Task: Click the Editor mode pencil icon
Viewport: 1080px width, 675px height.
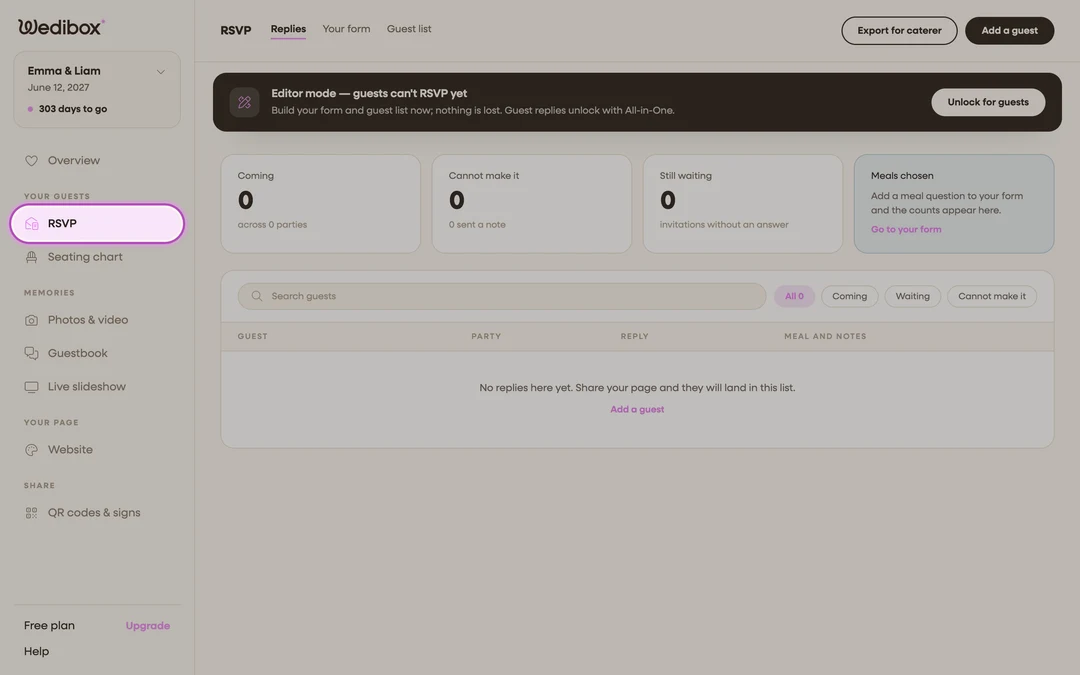Action: coord(245,103)
